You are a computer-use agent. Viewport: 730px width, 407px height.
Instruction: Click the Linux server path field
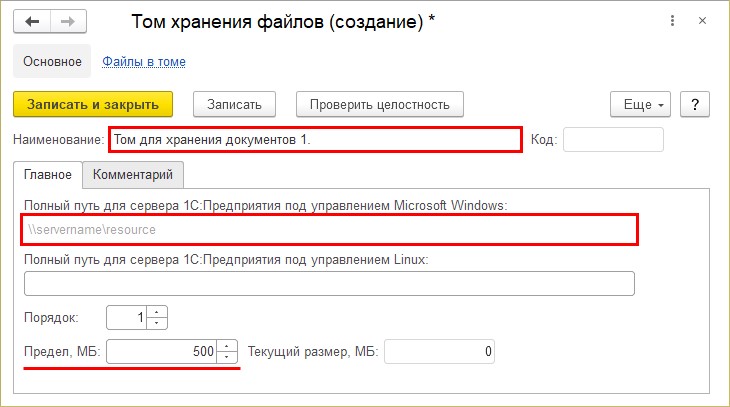pos(330,284)
